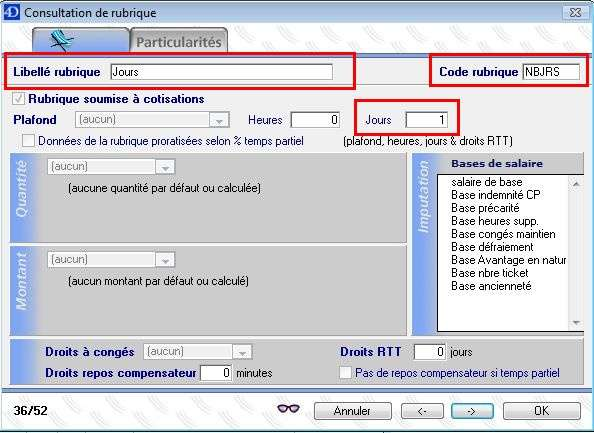The height and width of the screenshot is (433, 594).
Task: Click the Droits RTT jours field
Action: point(430,352)
